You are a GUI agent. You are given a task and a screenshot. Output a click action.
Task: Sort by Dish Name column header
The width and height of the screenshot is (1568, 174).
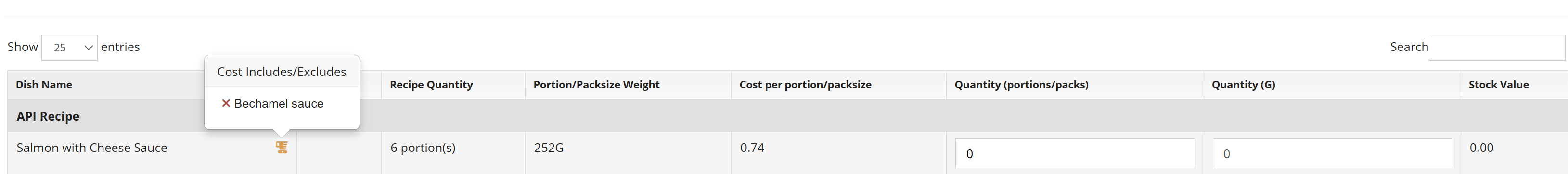(x=44, y=85)
